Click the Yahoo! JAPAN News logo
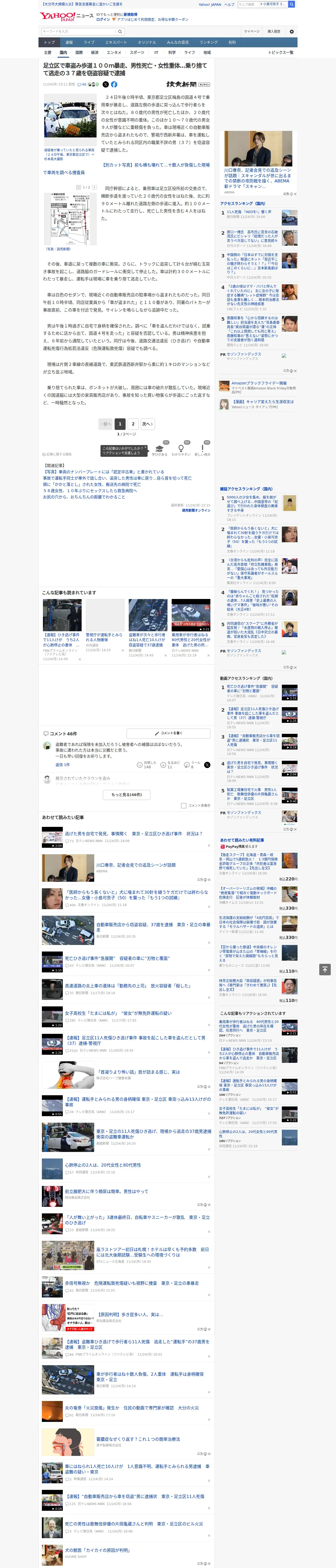This screenshot has width=336, height=1568. click(66, 16)
